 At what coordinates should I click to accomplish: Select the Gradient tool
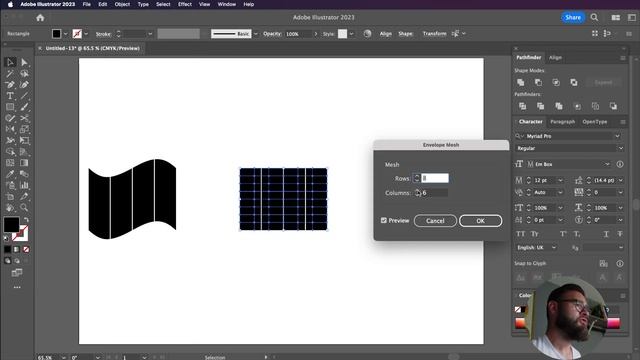point(24,163)
